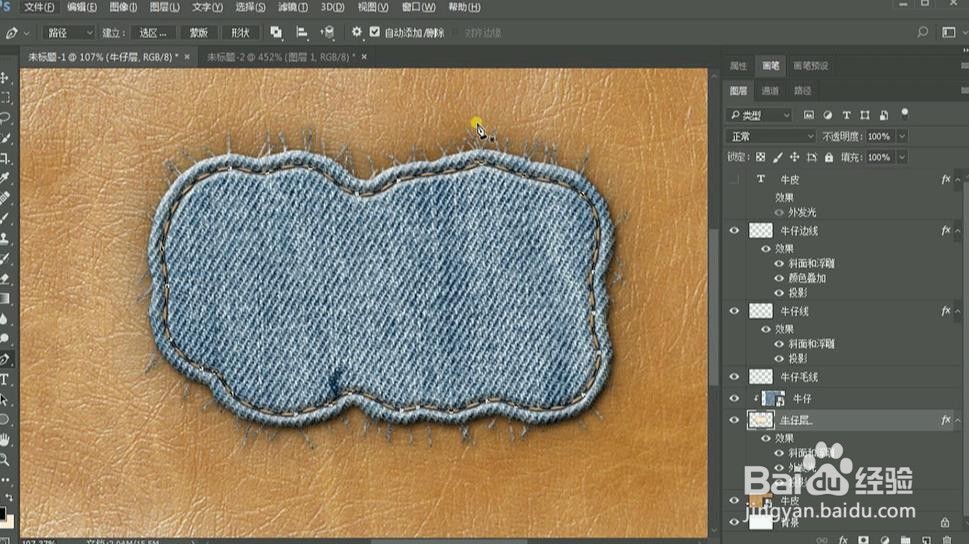Image resolution: width=969 pixels, height=544 pixels.
Task: Click the lock all padlock icon
Action: point(829,157)
